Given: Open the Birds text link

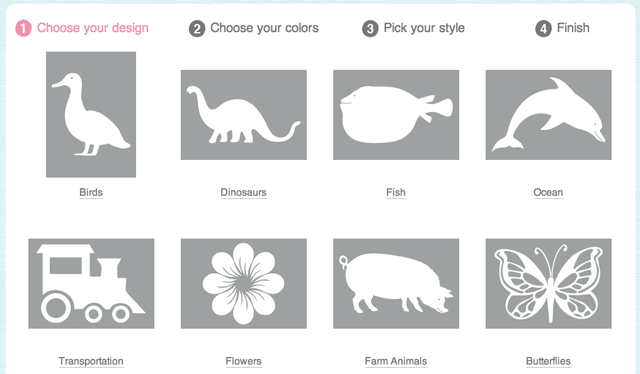Looking at the screenshot, I should pos(91,192).
